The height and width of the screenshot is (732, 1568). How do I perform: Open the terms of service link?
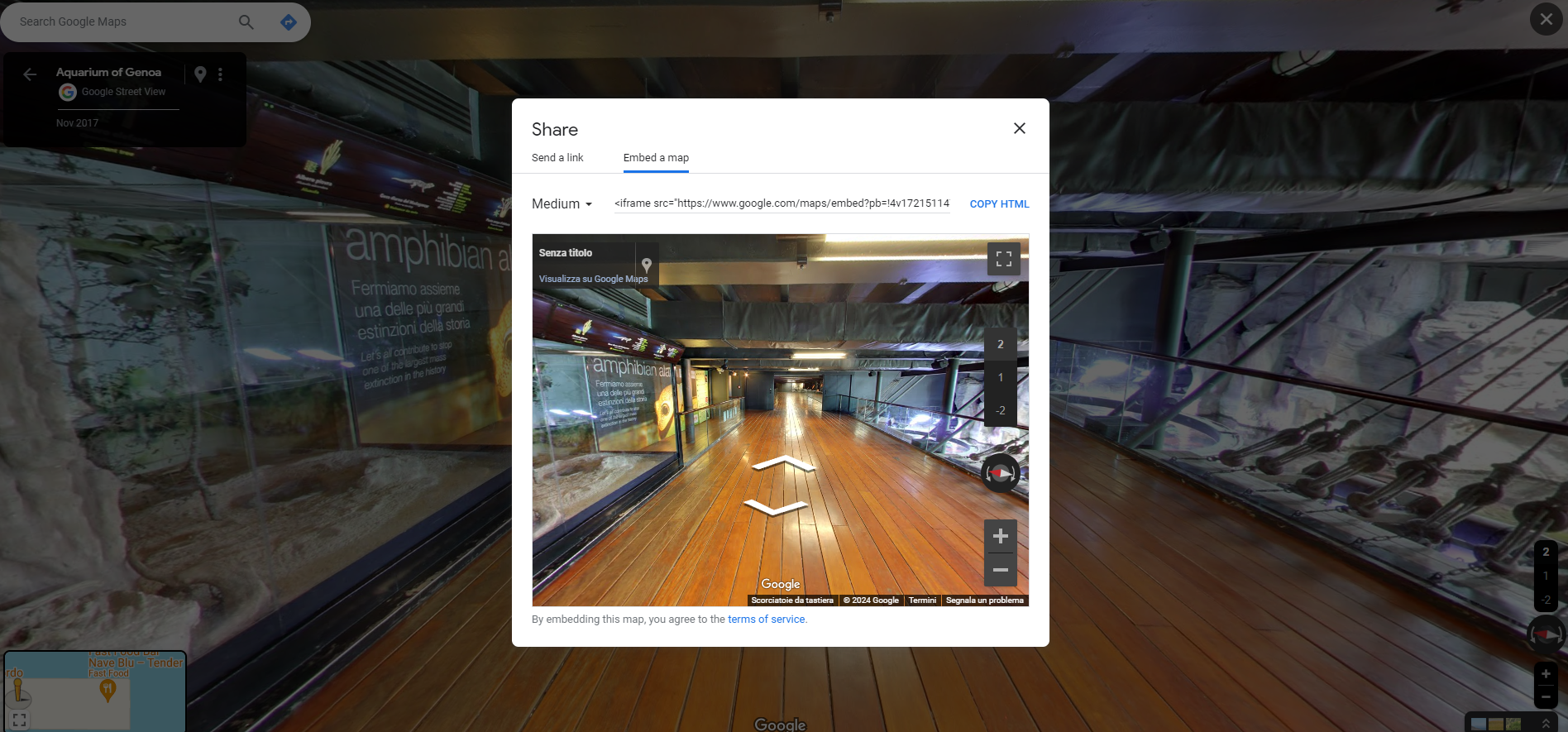pyautogui.click(x=766, y=620)
